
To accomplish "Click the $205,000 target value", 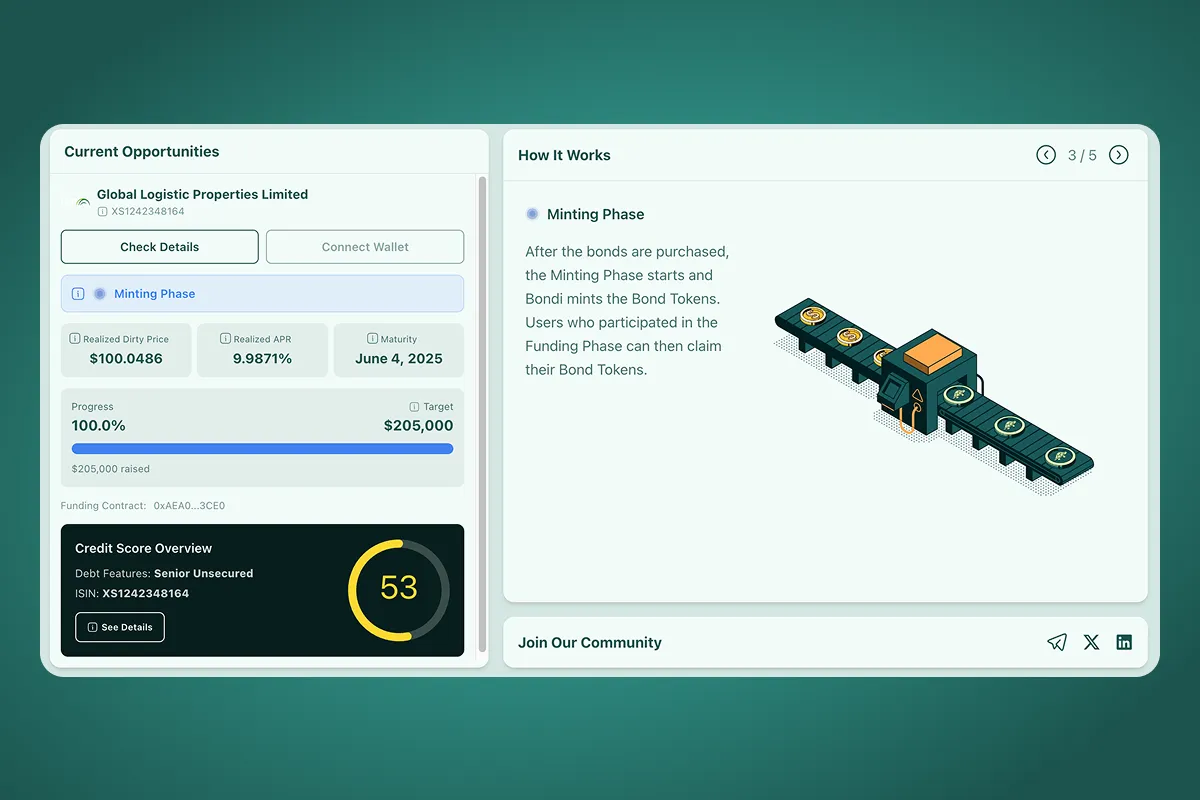I will point(419,425).
